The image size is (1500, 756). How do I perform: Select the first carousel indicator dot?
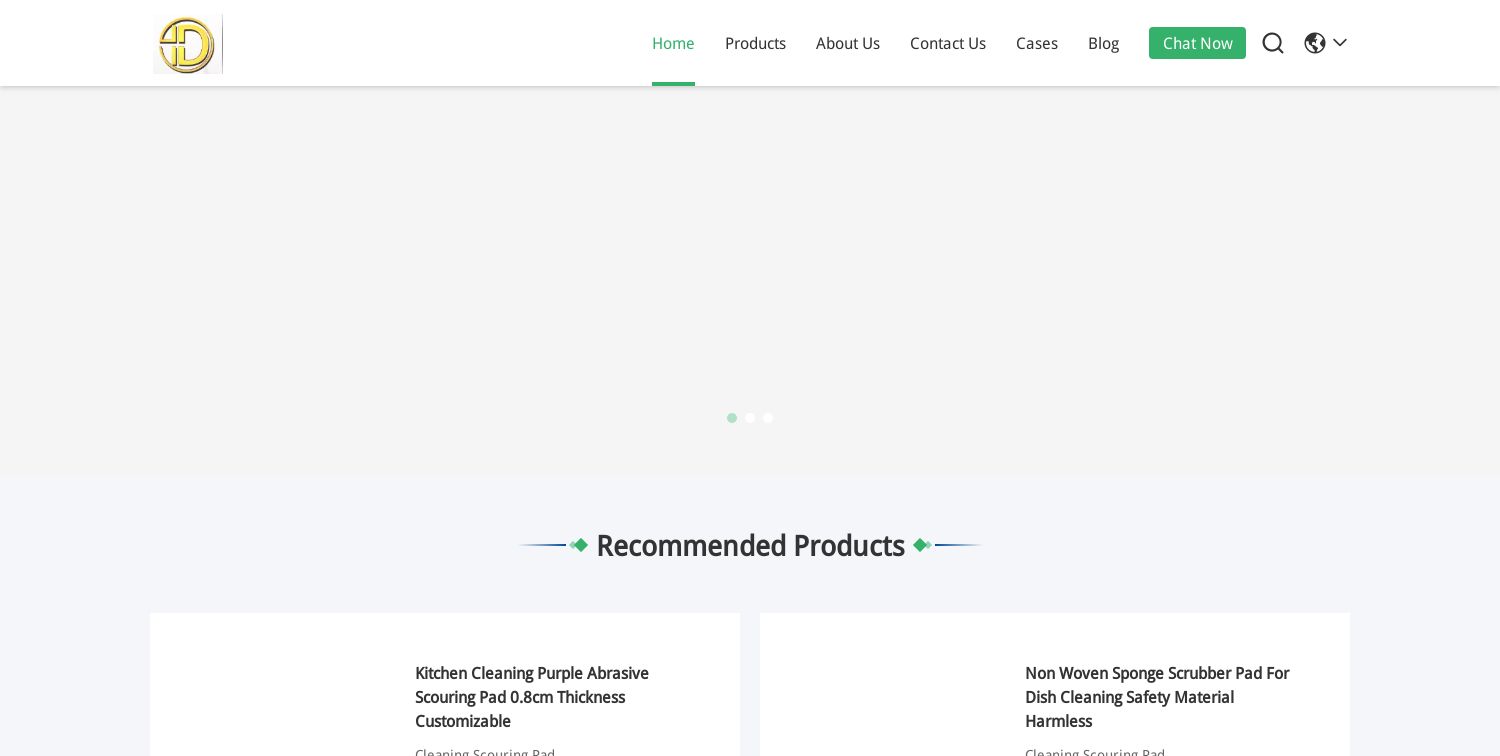(x=732, y=418)
